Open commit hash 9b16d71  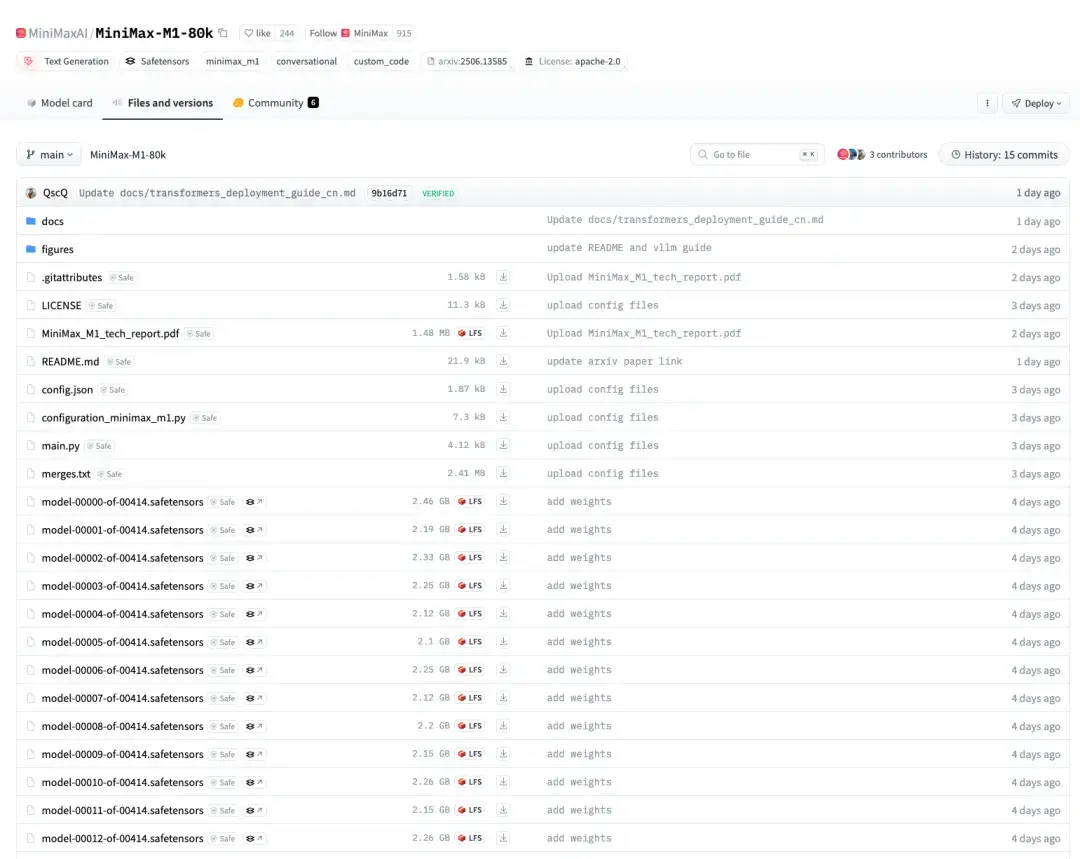[x=389, y=194]
